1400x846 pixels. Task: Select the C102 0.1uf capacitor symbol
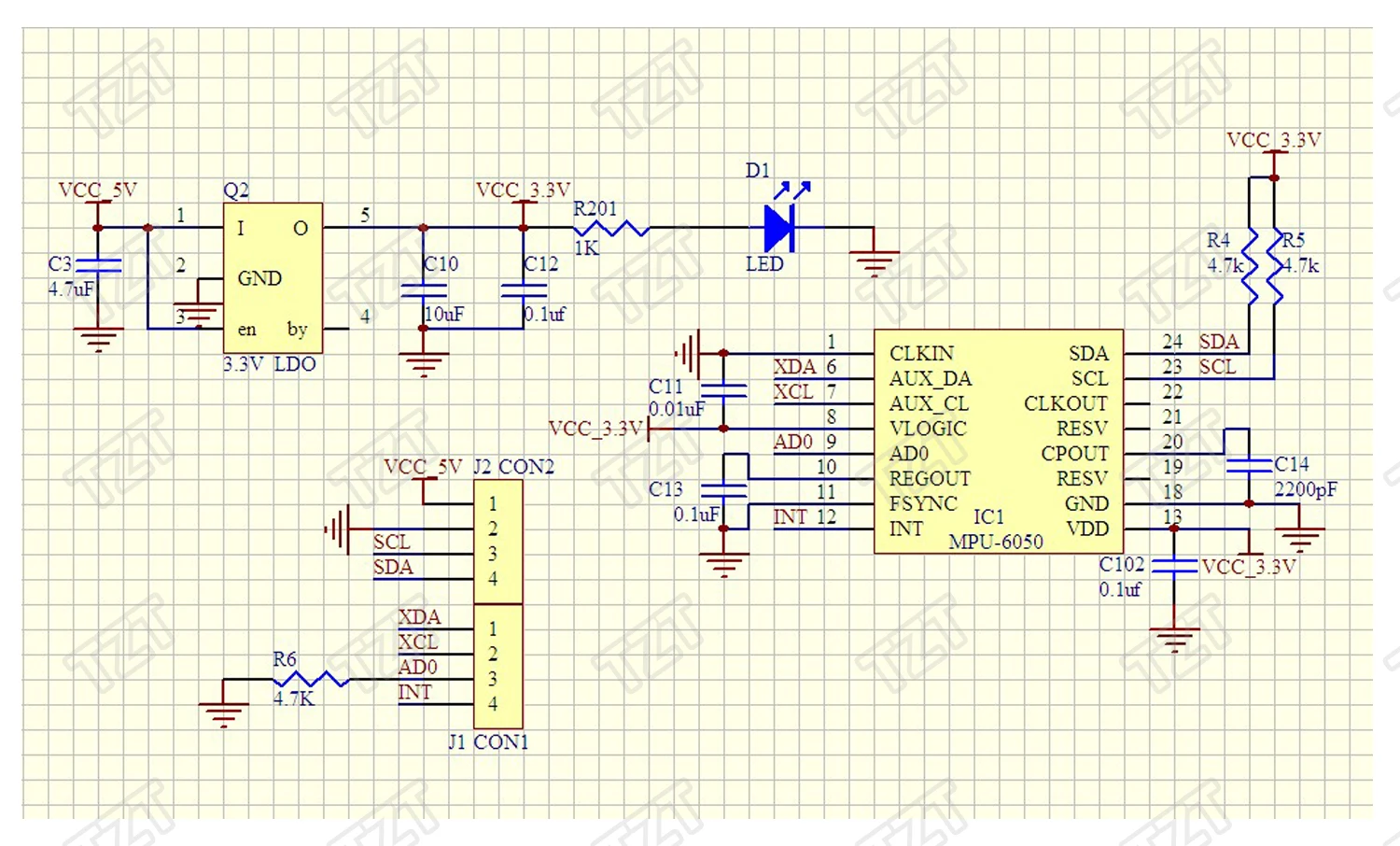point(1174,566)
